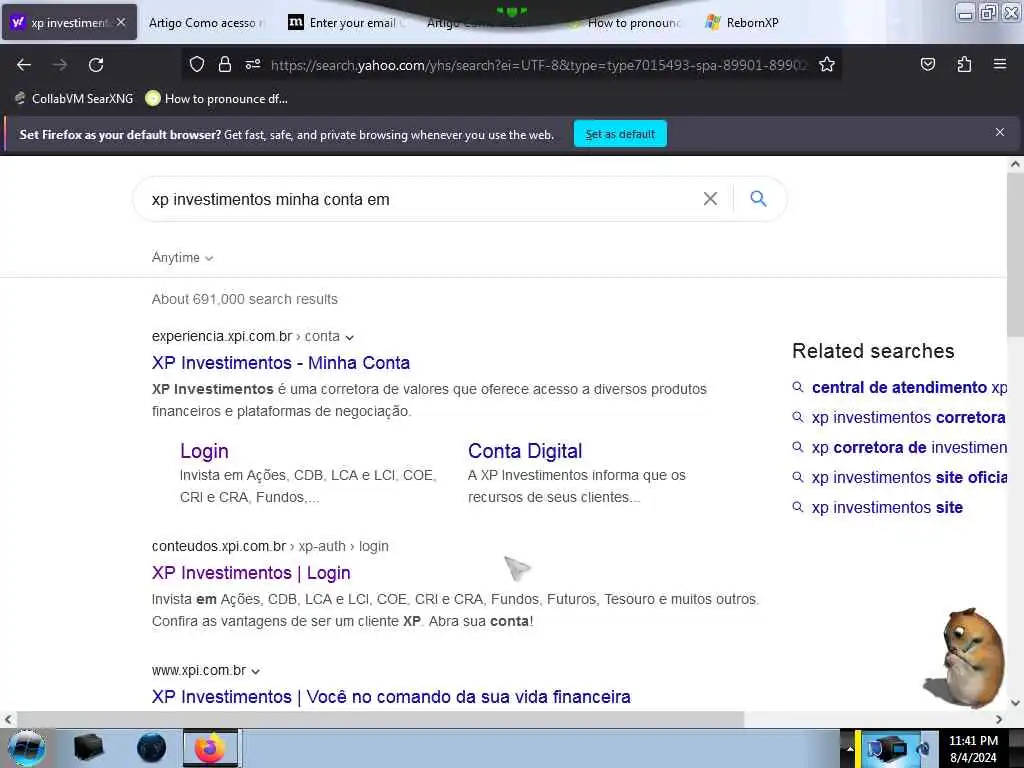The image size is (1024, 768).
Task: Open the blue globe taskbar application
Action: click(x=151, y=748)
